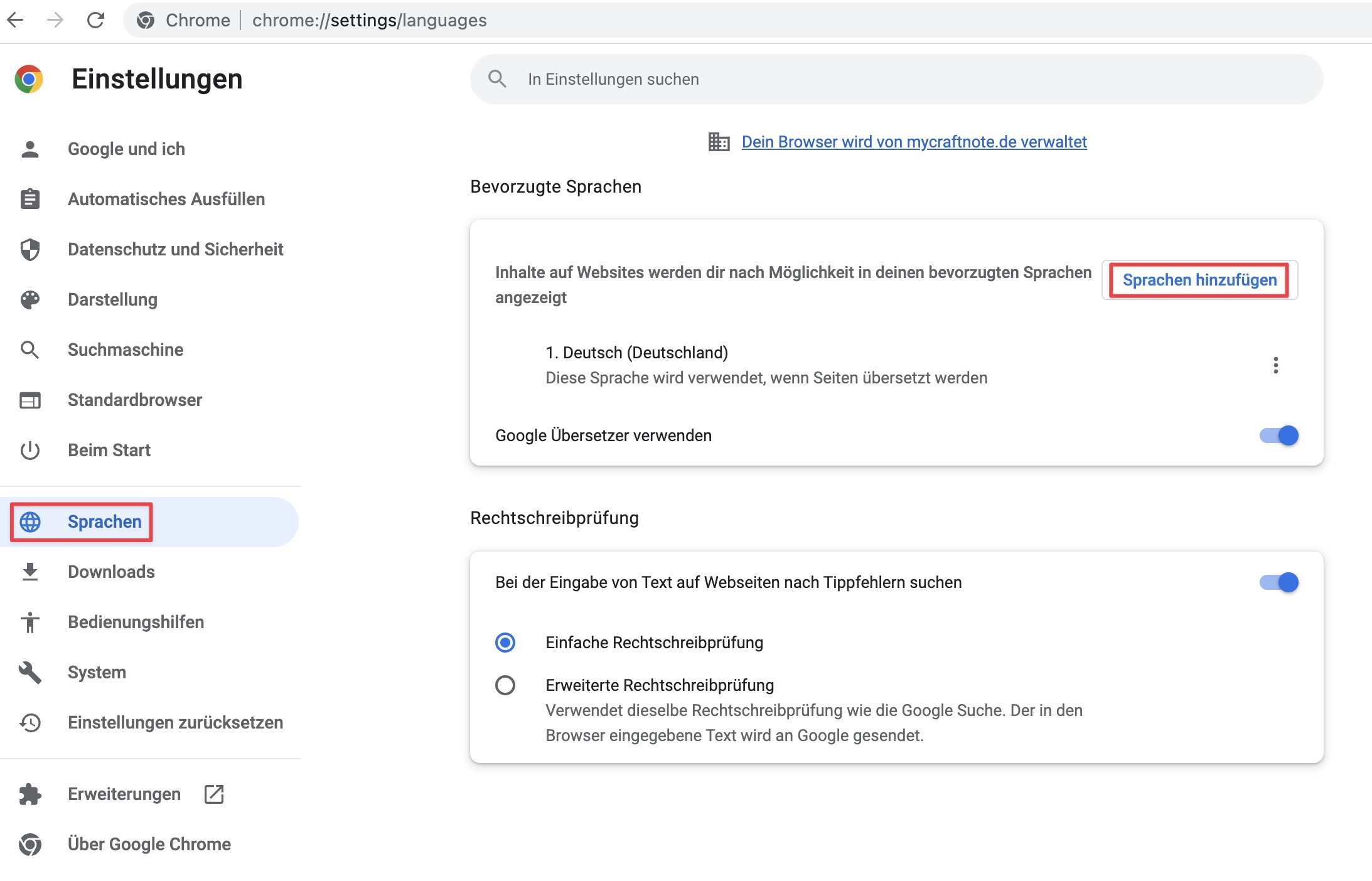Click the browser reload icon
Screen dimensions: 1372x881
point(95,20)
